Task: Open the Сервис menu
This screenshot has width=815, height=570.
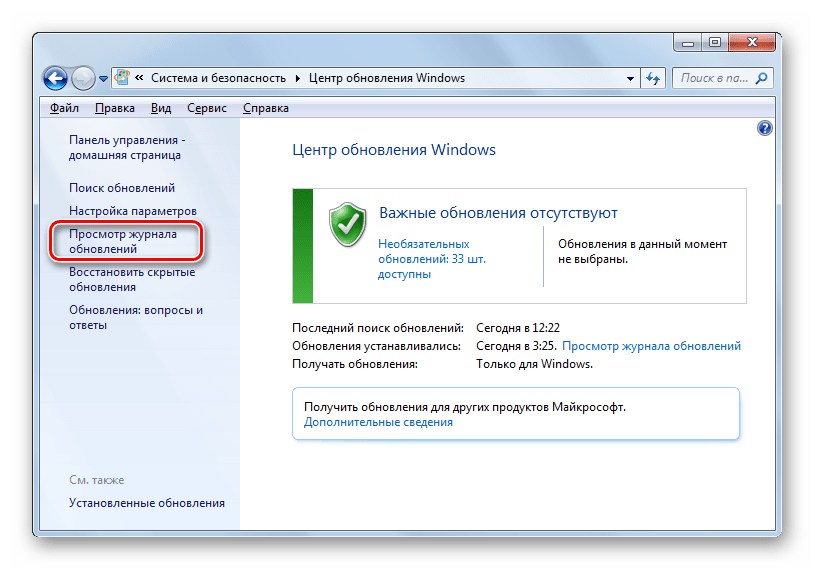Action: coord(207,108)
